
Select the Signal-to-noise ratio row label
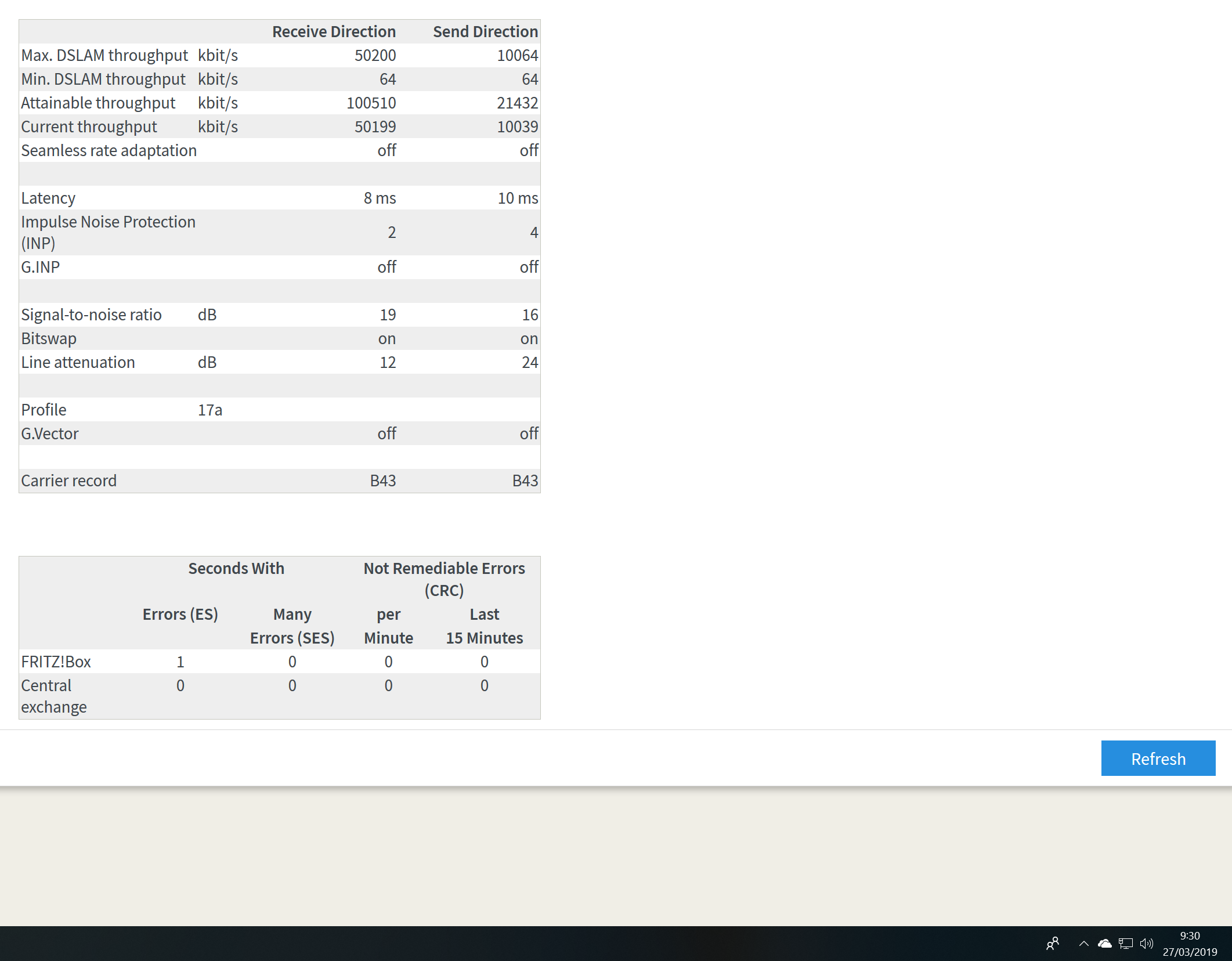[x=91, y=315]
